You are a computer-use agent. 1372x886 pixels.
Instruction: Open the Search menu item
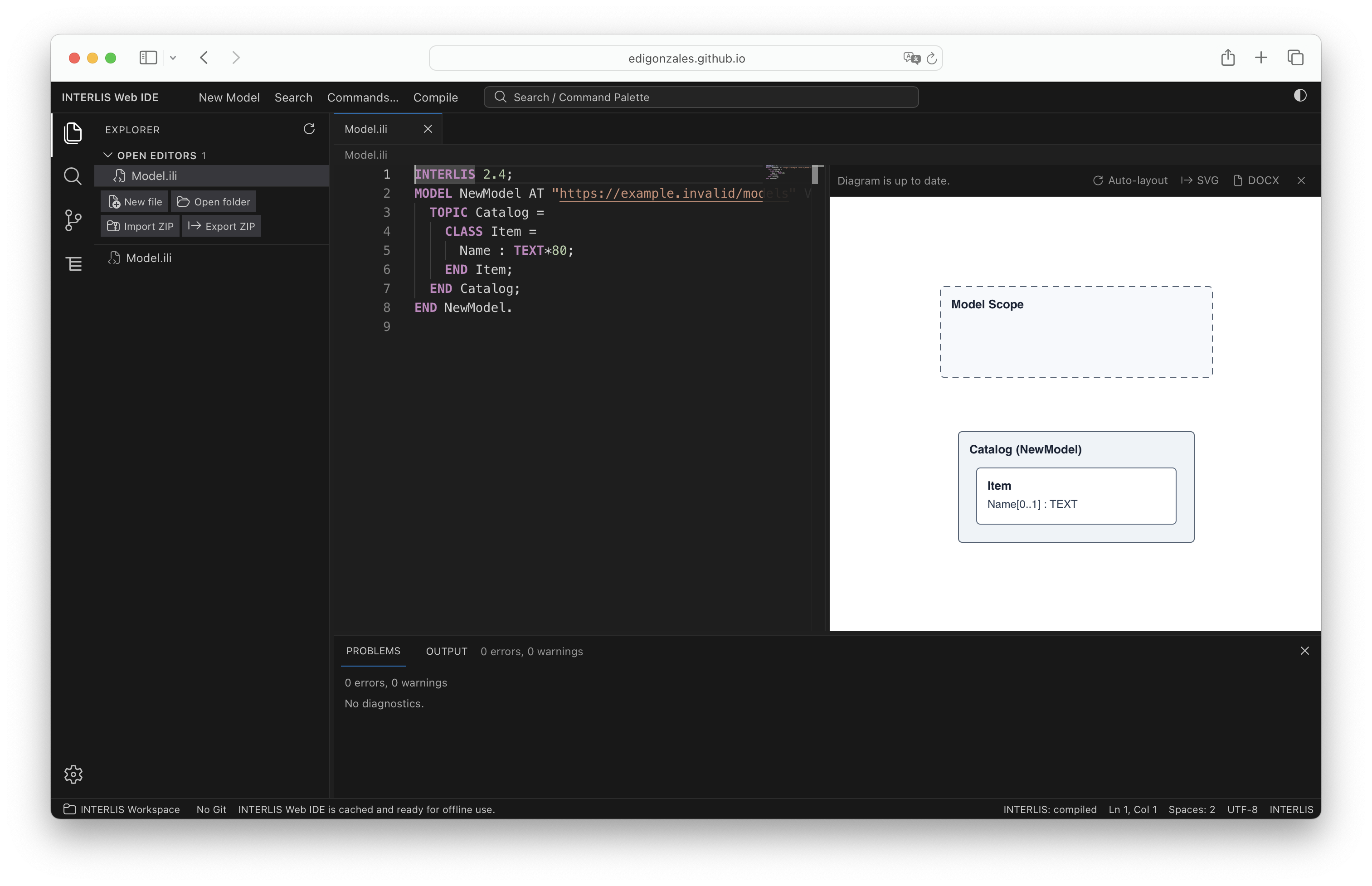(x=293, y=97)
